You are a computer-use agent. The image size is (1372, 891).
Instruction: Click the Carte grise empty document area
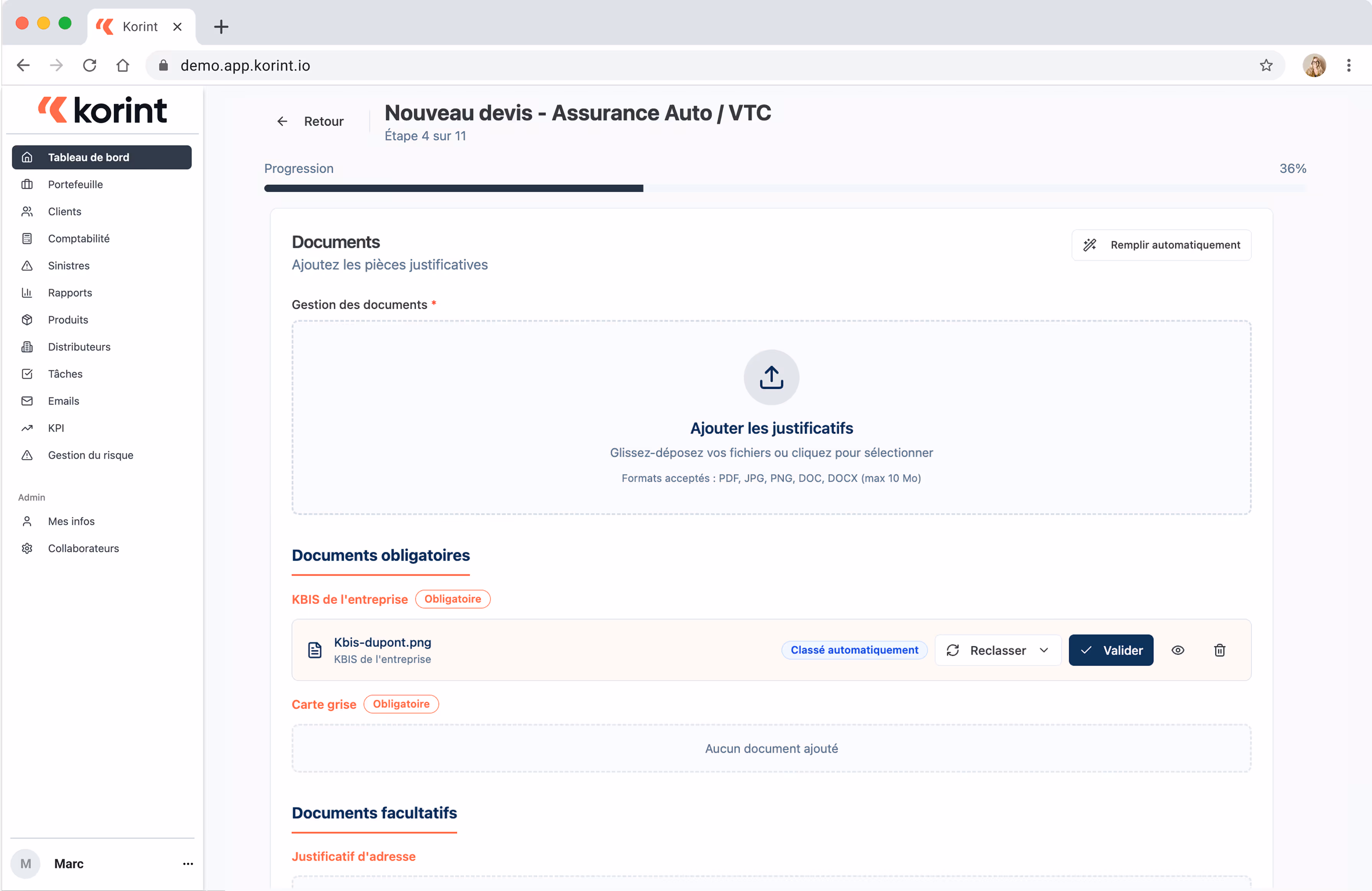pyautogui.click(x=771, y=748)
